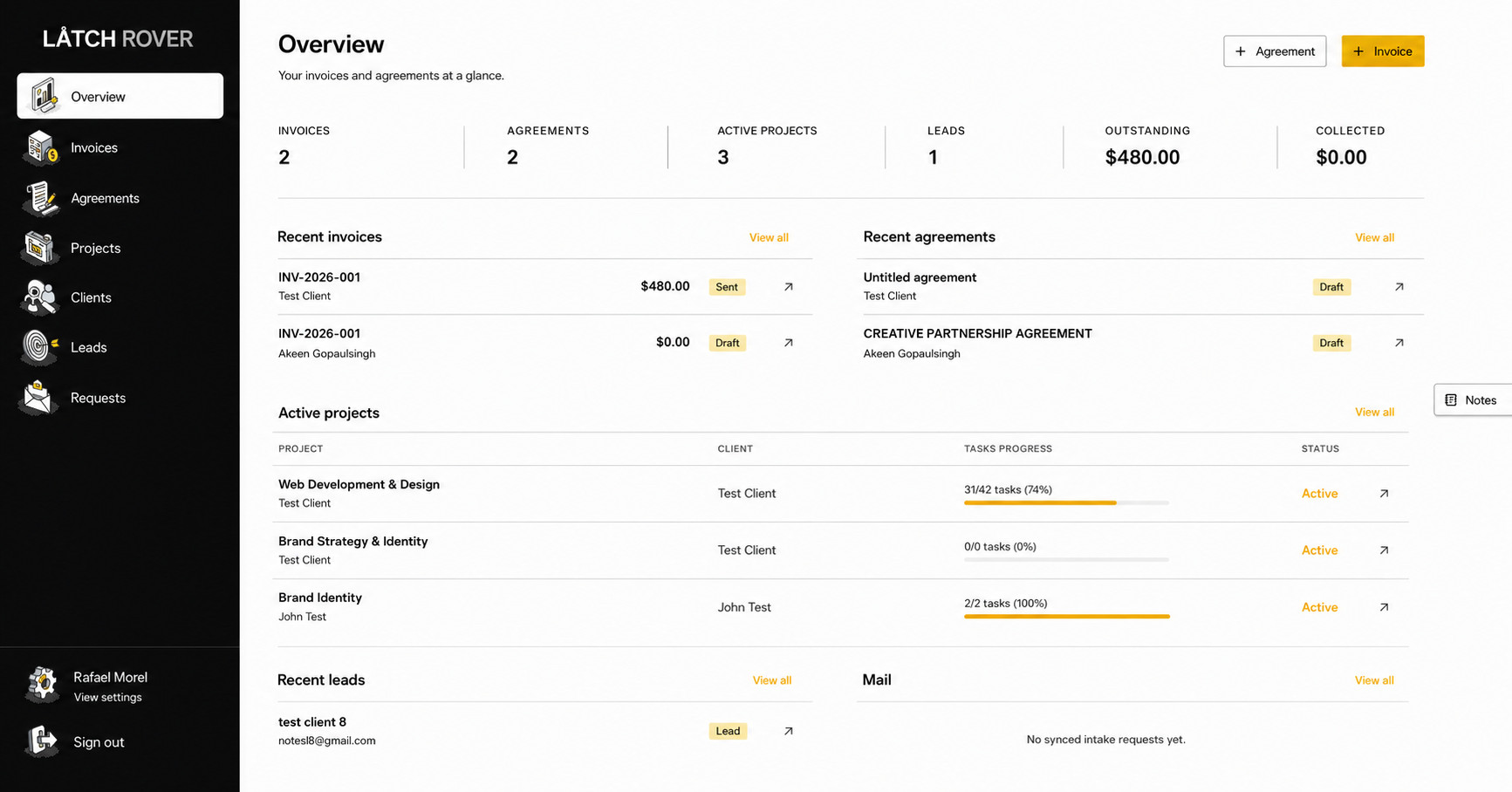Open draft $0.00 invoice via arrow icon
This screenshot has width=1512, height=792.
pyautogui.click(x=789, y=343)
